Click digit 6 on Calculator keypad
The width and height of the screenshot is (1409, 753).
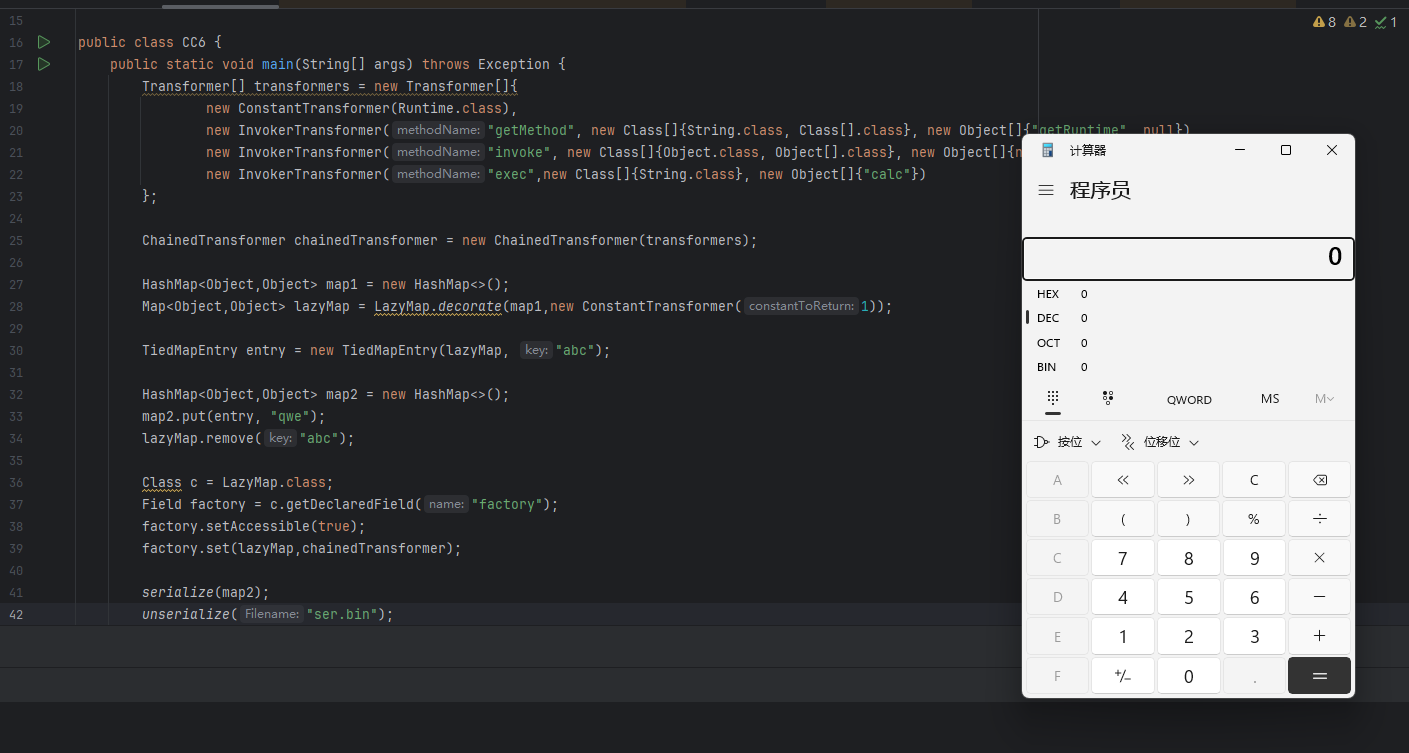coord(1254,597)
